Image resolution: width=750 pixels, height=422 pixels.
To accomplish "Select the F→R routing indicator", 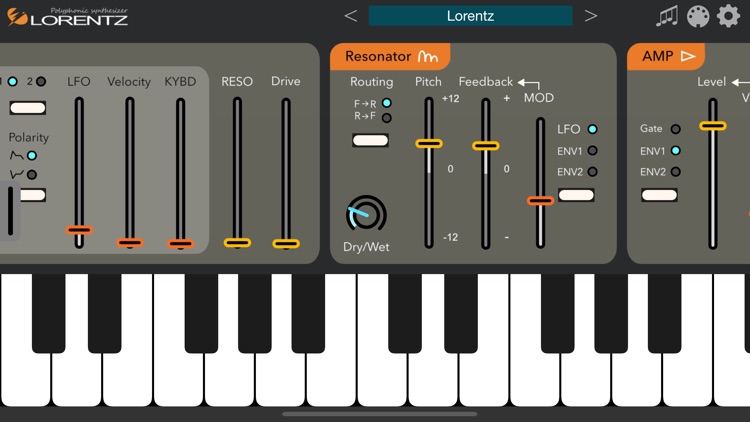I will [386, 103].
